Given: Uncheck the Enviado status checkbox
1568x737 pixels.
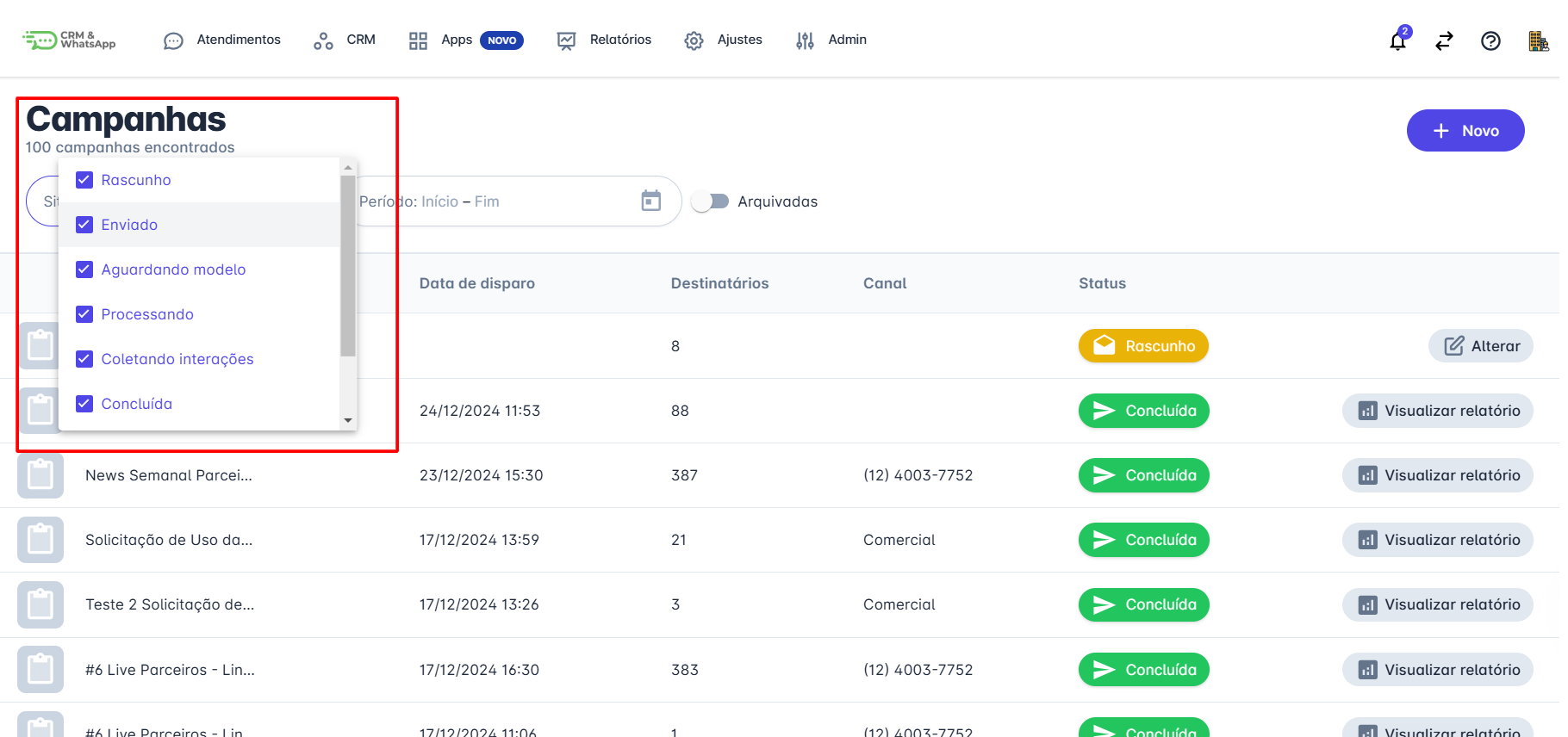Looking at the screenshot, I should [84, 225].
